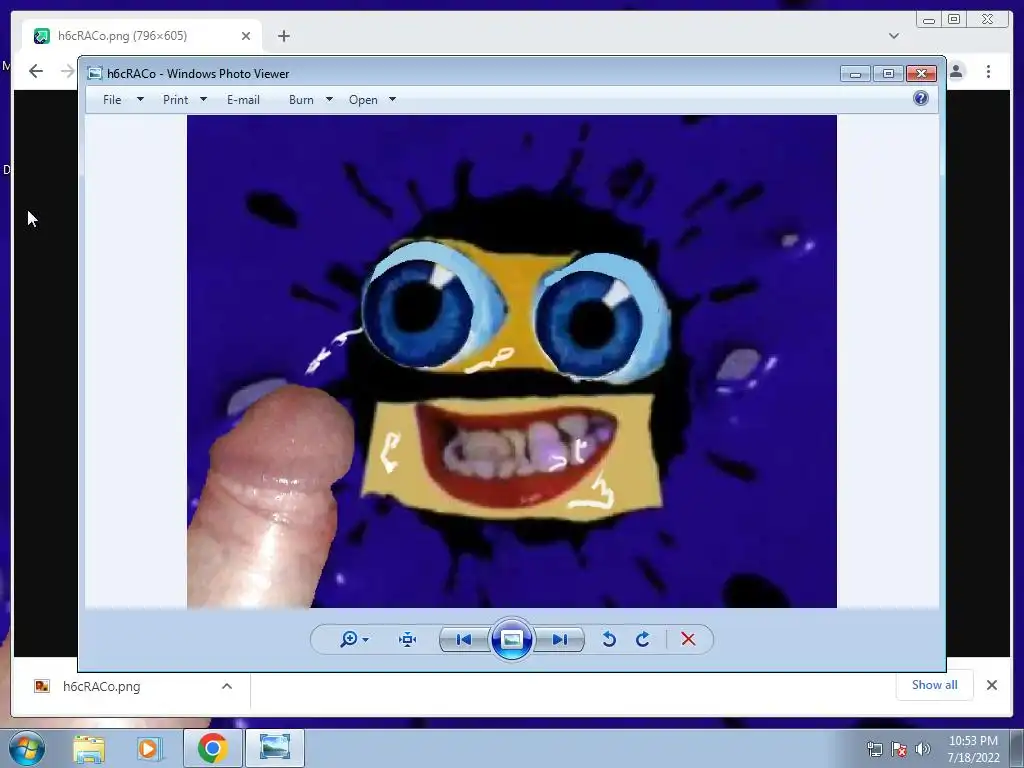The height and width of the screenshot is (768, 1024).
Task: Switch to Chrome in the taskbar
Action: [x=212, y=748]
